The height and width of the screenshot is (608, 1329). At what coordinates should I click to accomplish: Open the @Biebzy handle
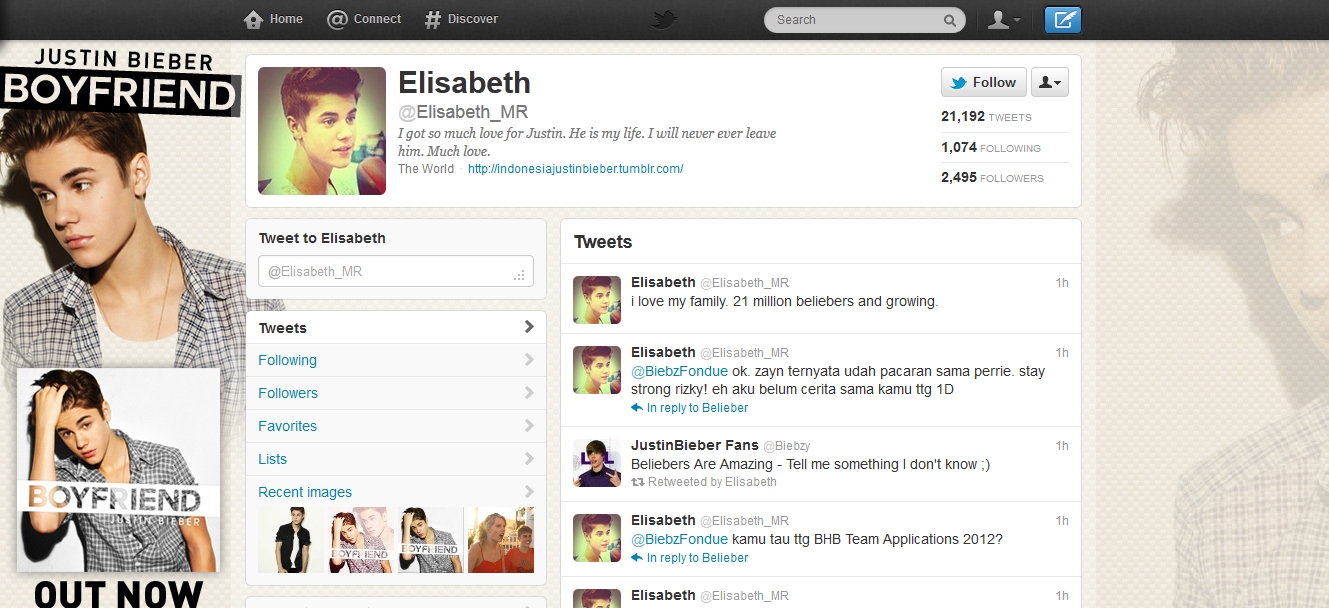coord(787,446)
